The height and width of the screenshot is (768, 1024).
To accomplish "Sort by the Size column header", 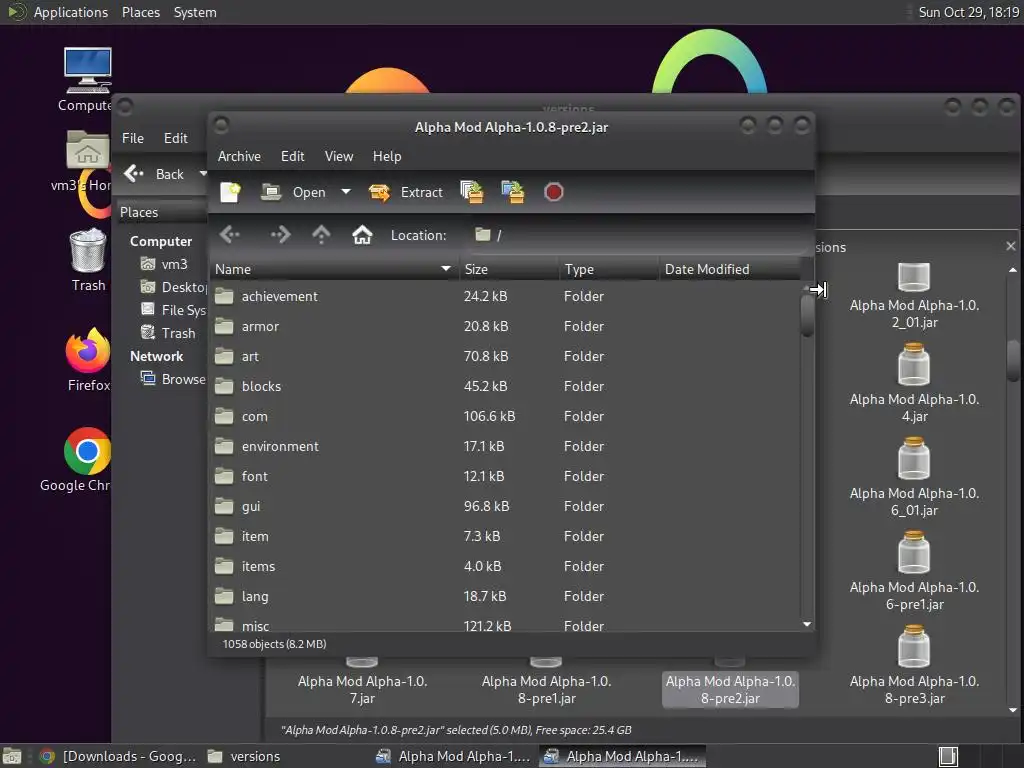I will coord(509,269).
